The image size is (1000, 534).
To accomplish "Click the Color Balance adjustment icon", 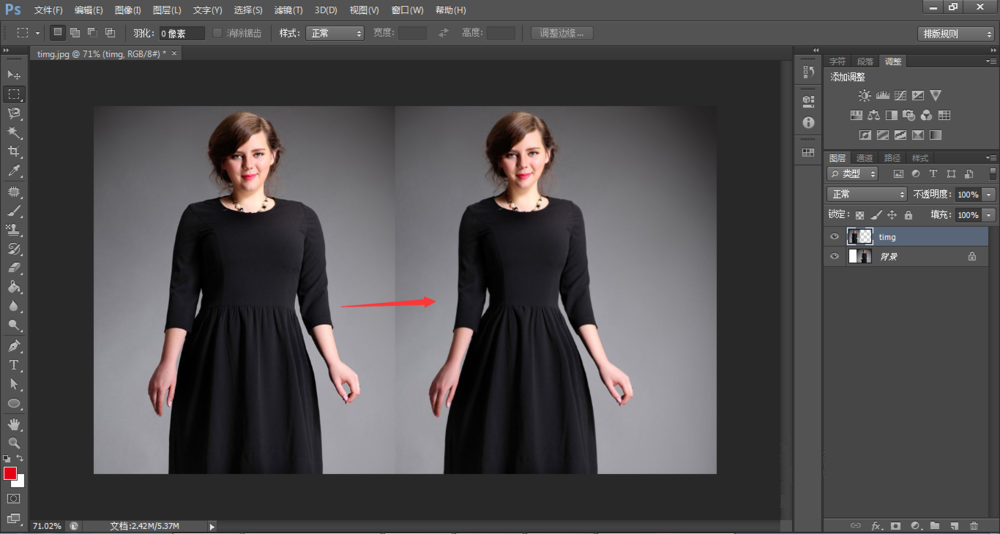I will [875, 116].
